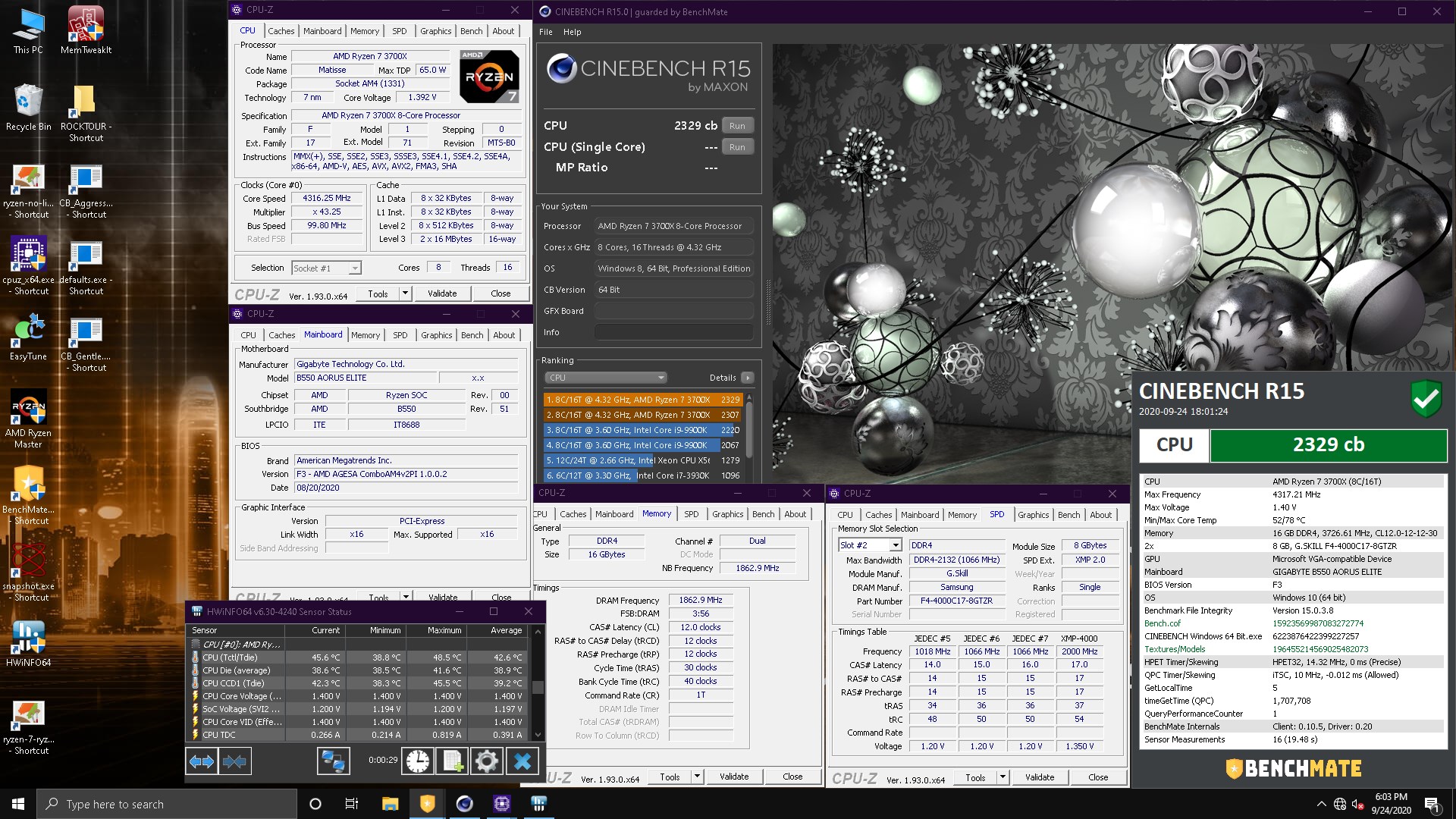Open Cinebench Ranking CPU dropdown
The width and height of the screenshot is (1456, 819).
(605, 378)
